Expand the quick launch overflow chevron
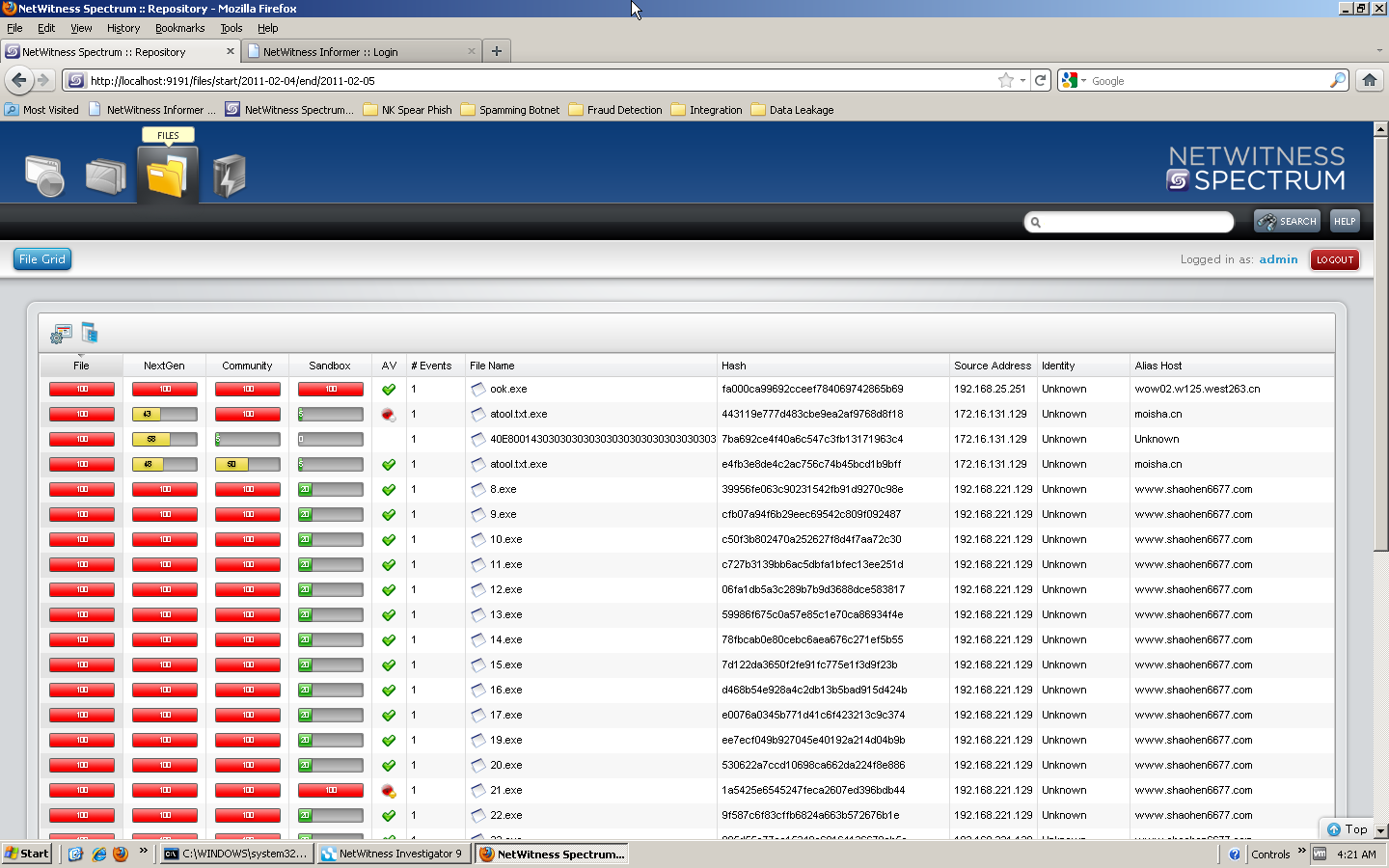The height and width of the screenshot is (868, 1389). pyautogui.click(x=144, y=851)
